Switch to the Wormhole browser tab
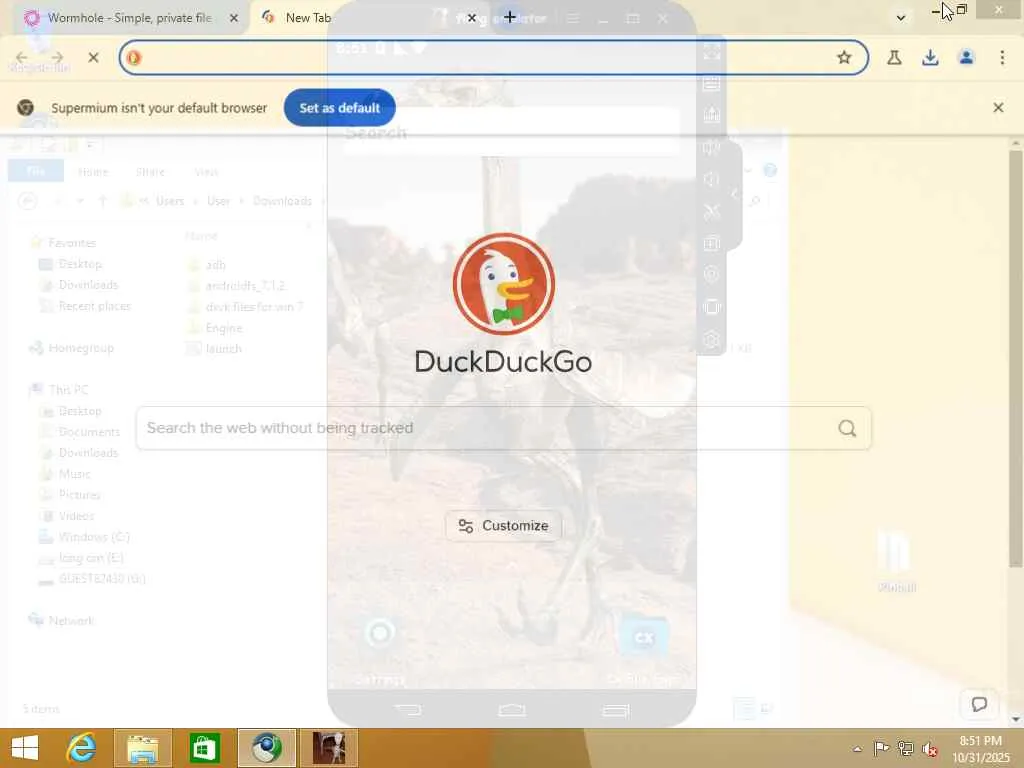 [x=130, y=18]
